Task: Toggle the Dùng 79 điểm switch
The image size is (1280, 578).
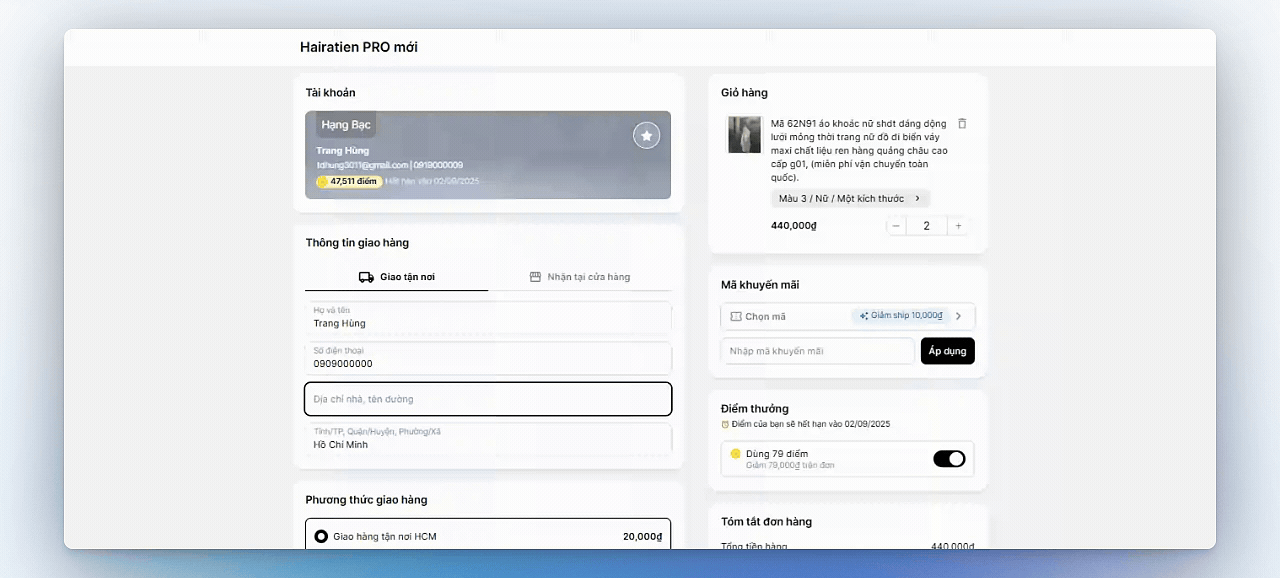Action: [x=949, y=459]
